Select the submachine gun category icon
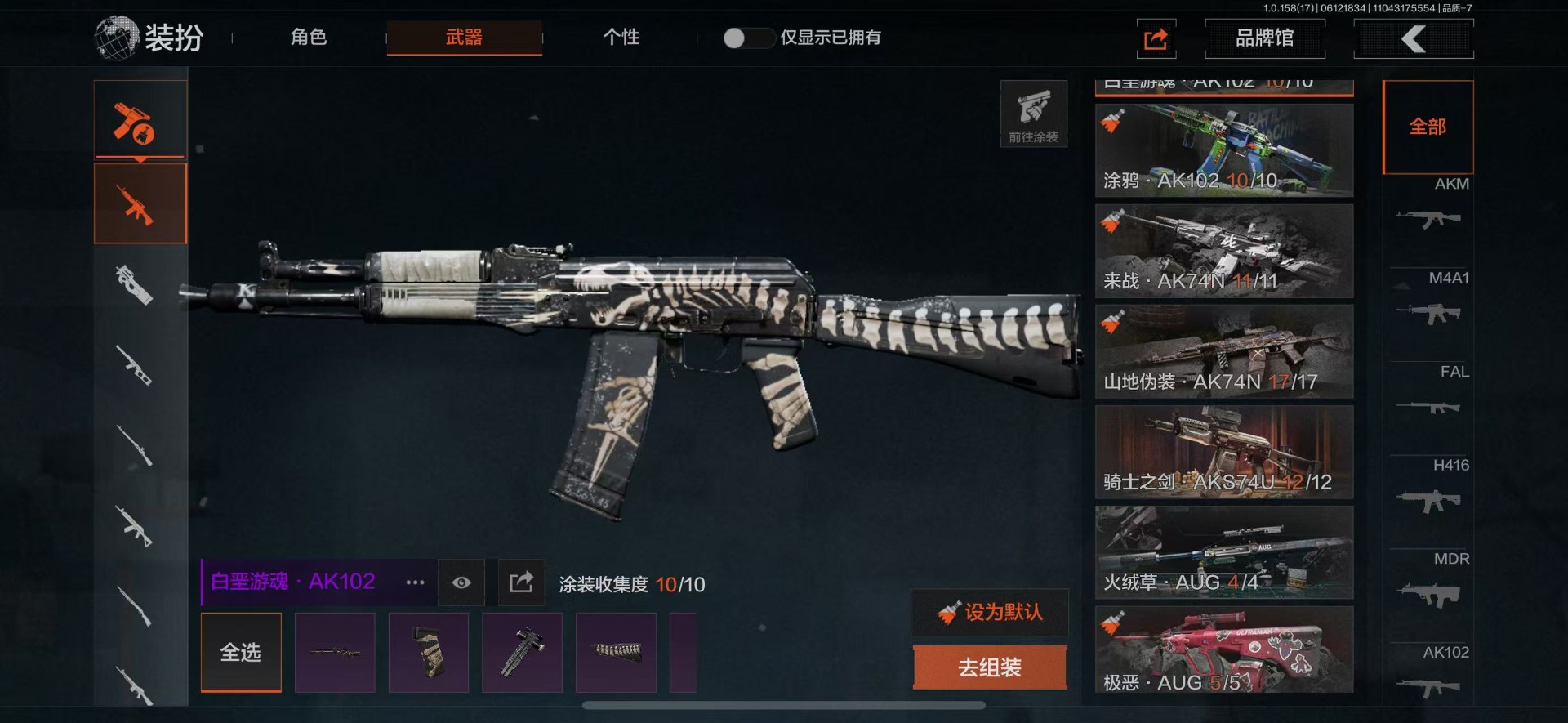The height and width of the screenshot is (723, 1568). [136, 284]
